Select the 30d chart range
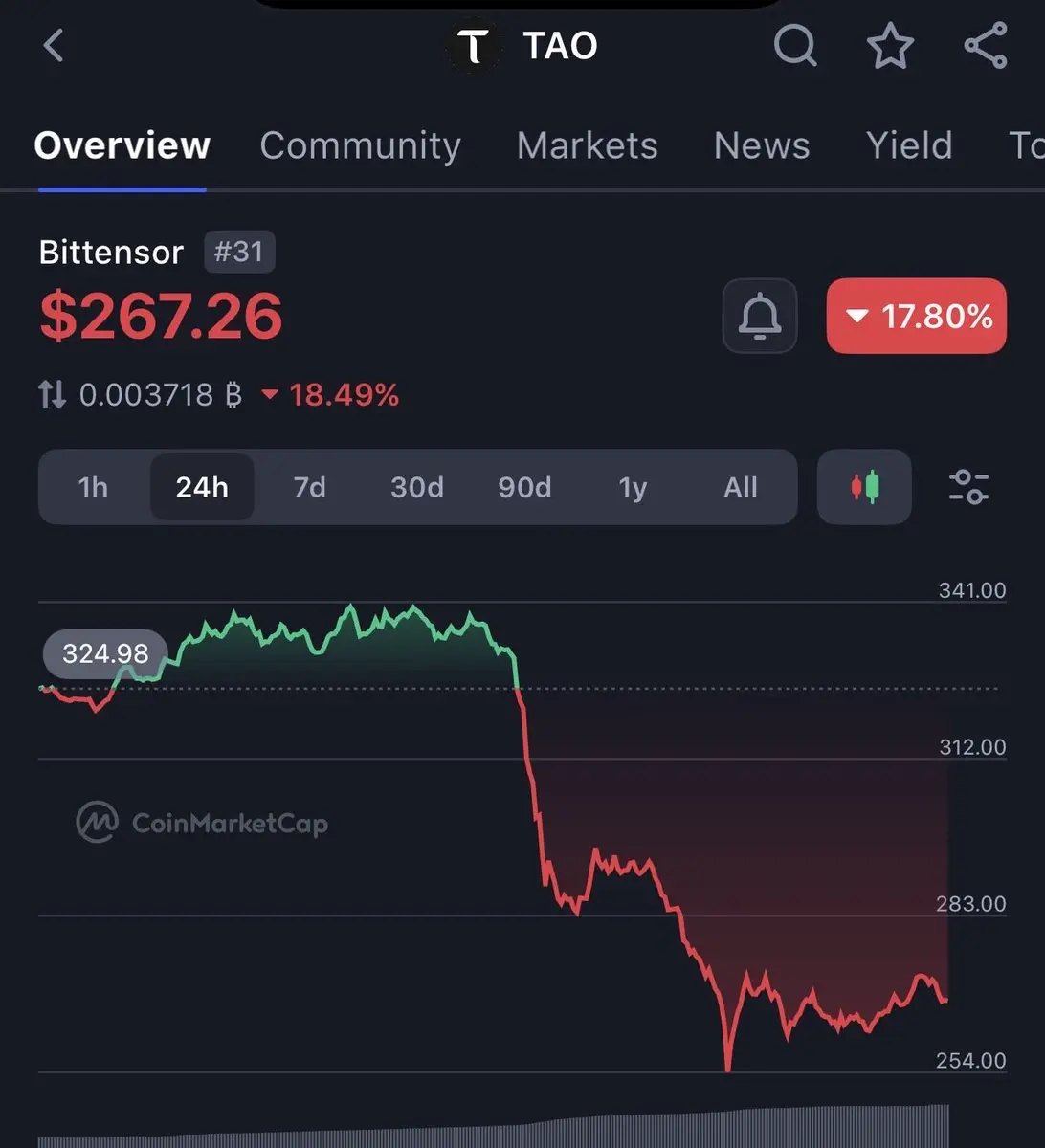 pyautogui.click(x=417, y=487)
